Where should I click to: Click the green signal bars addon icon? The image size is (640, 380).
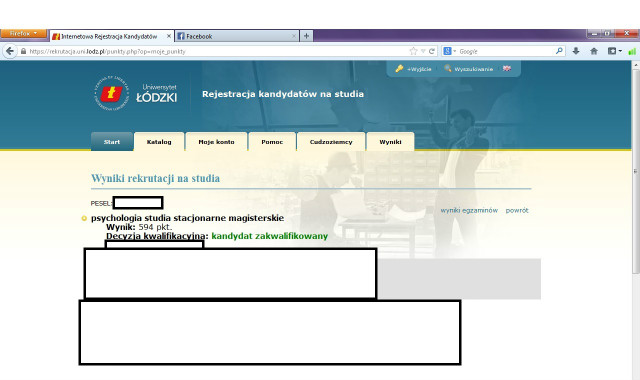click(x=632, y=51)
